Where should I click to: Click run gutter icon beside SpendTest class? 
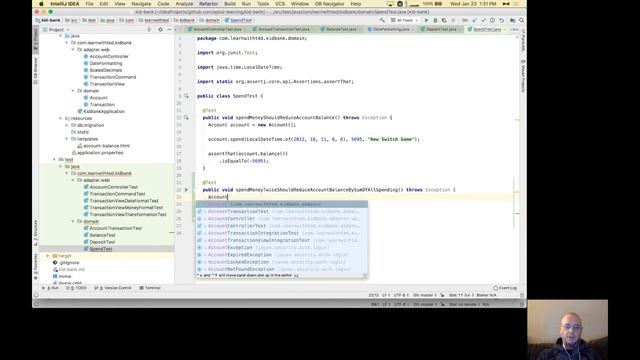(x=186, y=96)
